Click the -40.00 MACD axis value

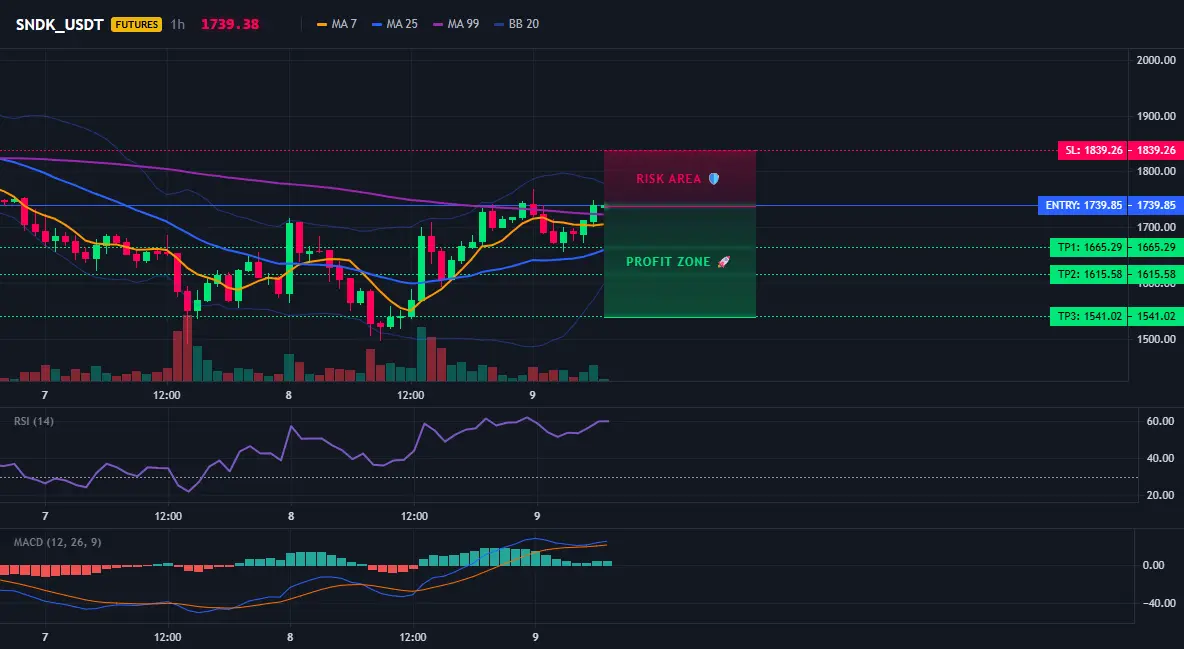pos(1158,603)
